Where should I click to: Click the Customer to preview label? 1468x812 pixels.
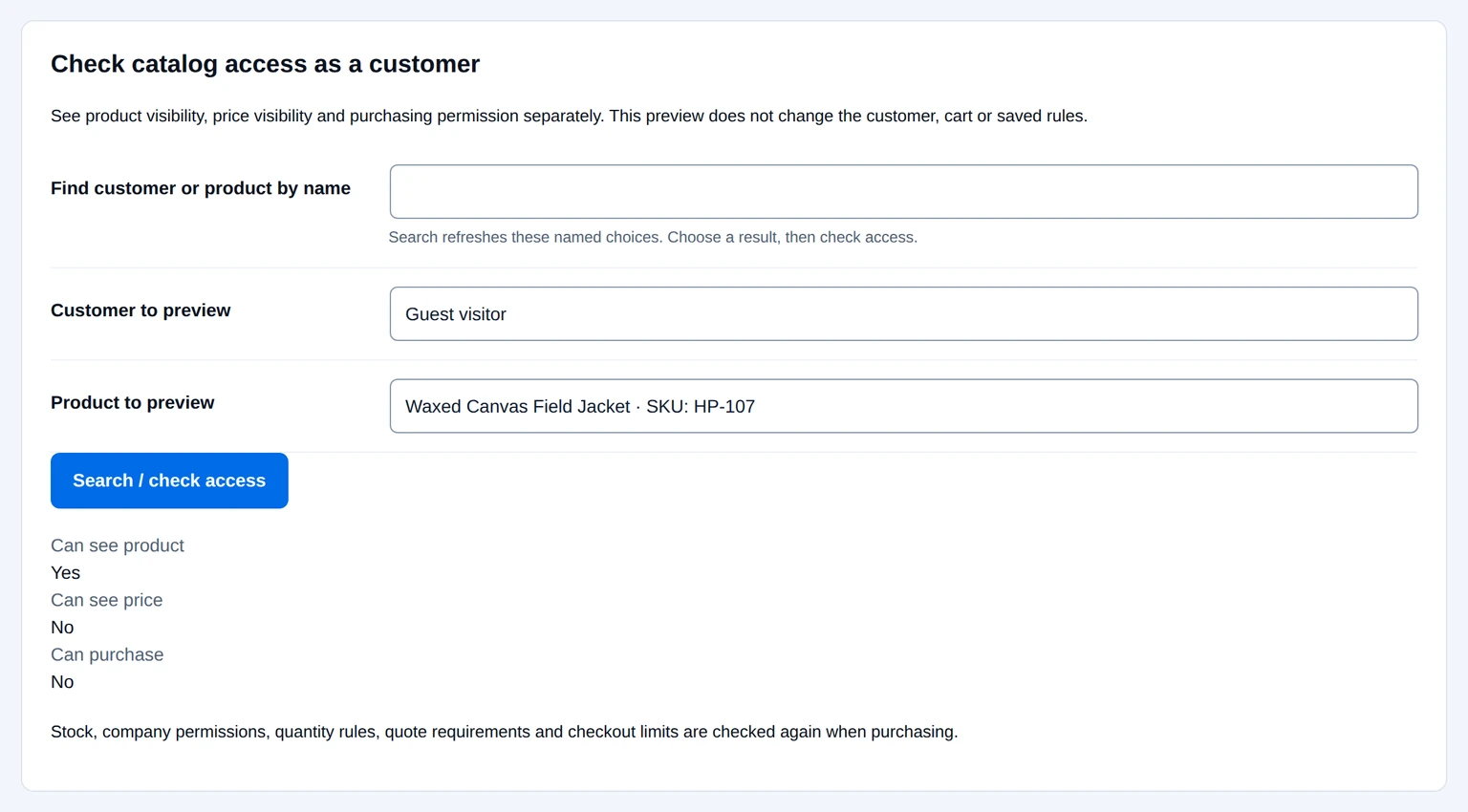(x=140, y=310)
